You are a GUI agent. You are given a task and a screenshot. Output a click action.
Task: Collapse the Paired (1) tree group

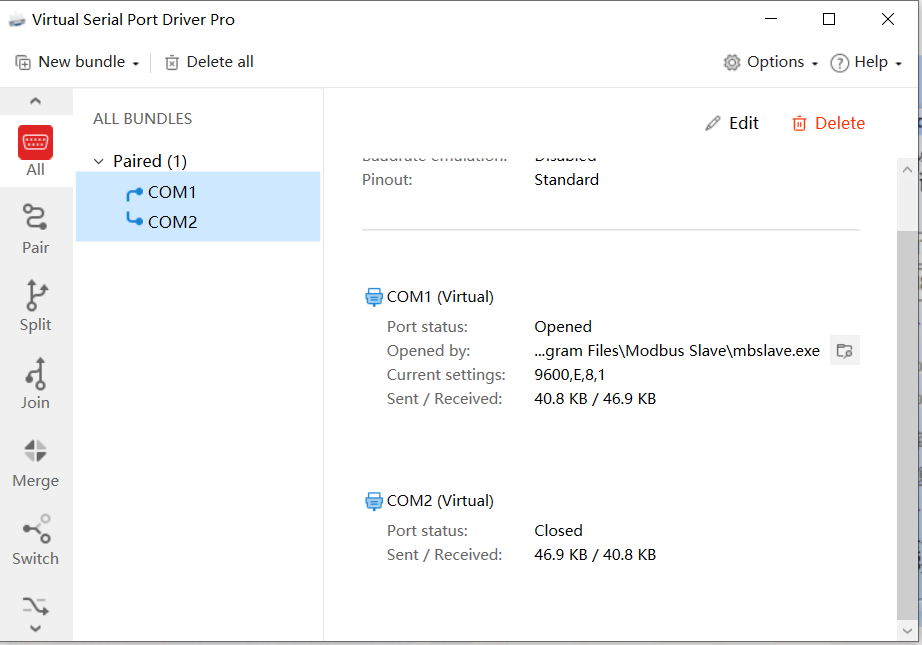(99, 161)
